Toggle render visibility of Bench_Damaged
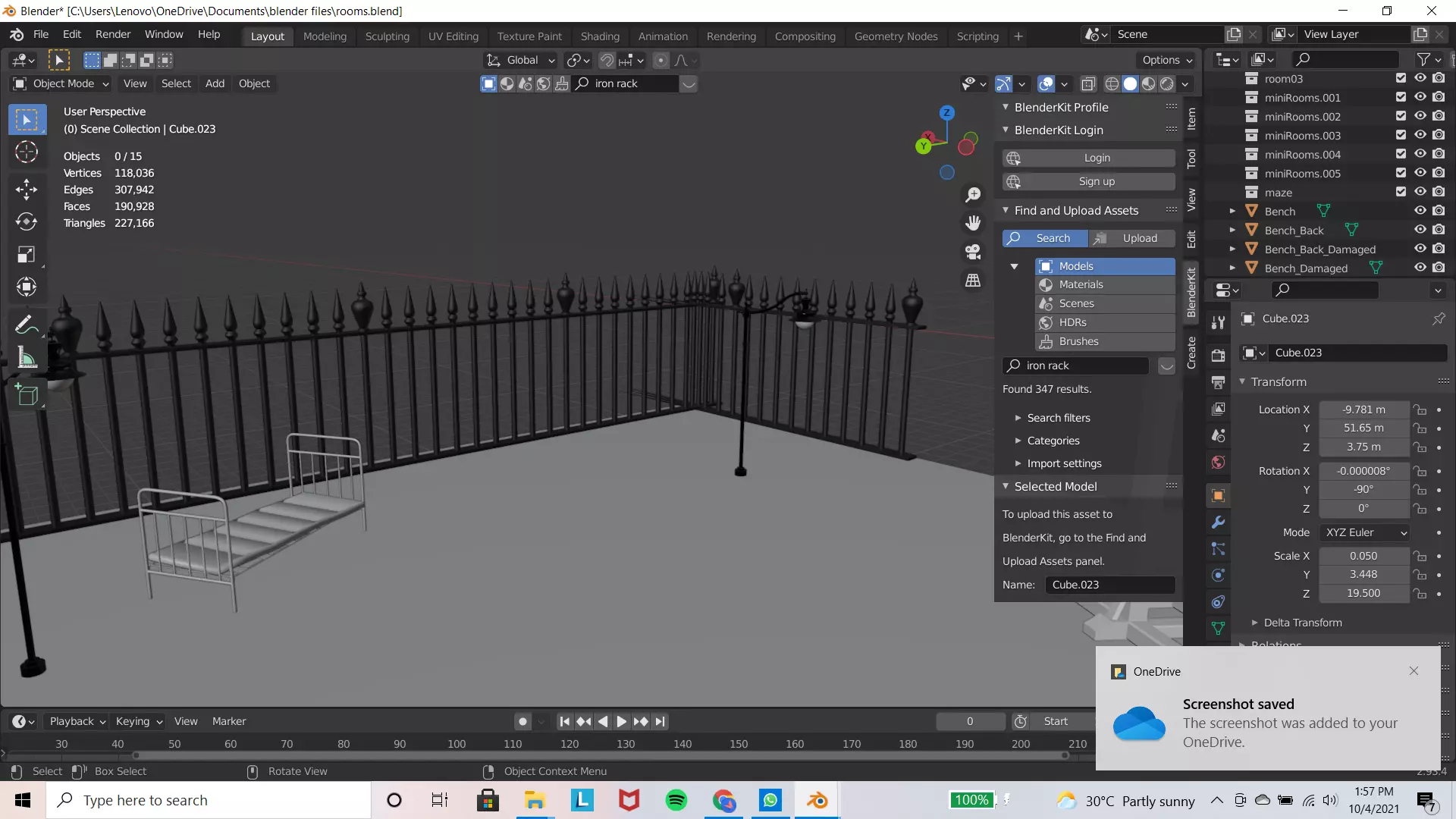 tap(1439, 268)
